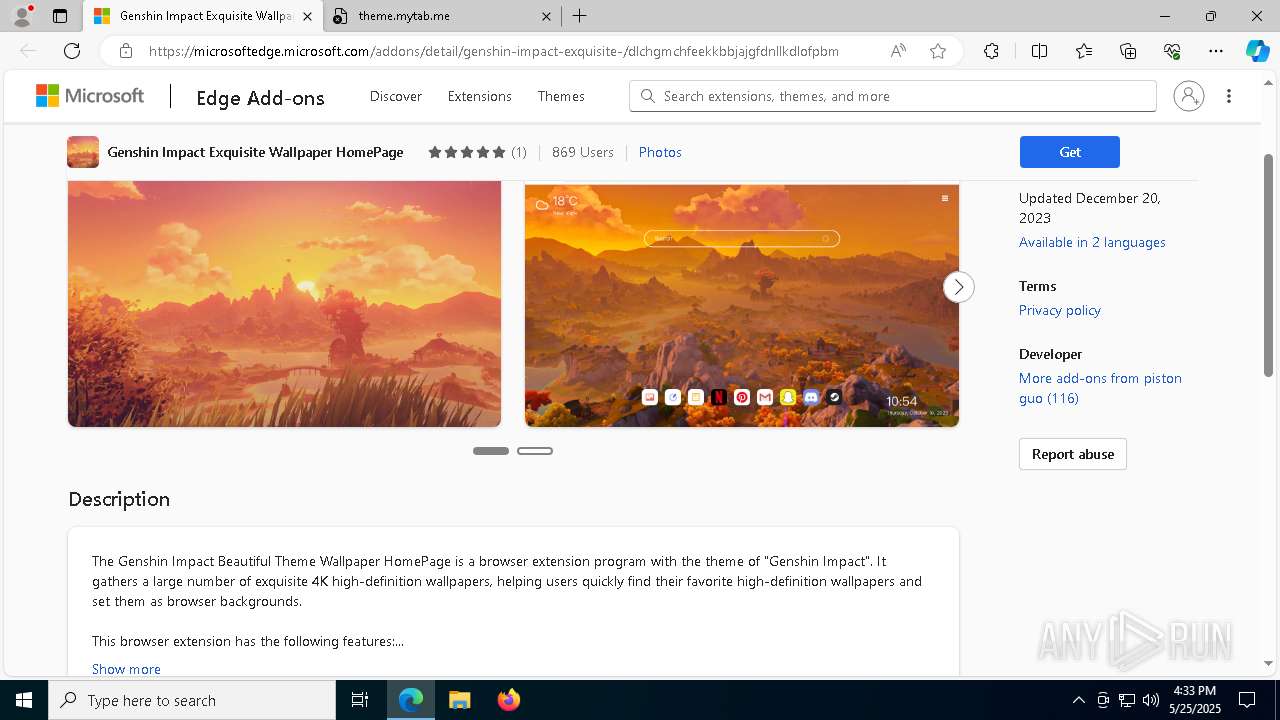Click the five-star rating
Viewport: 1280px width, 720px height.
point(466,152)
